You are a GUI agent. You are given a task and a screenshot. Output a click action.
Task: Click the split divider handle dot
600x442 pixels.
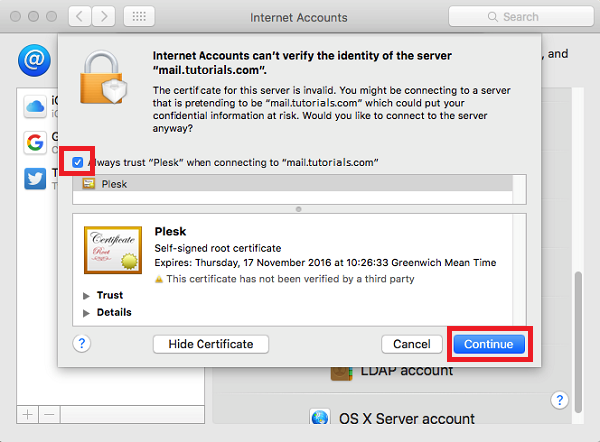[298, 209]
